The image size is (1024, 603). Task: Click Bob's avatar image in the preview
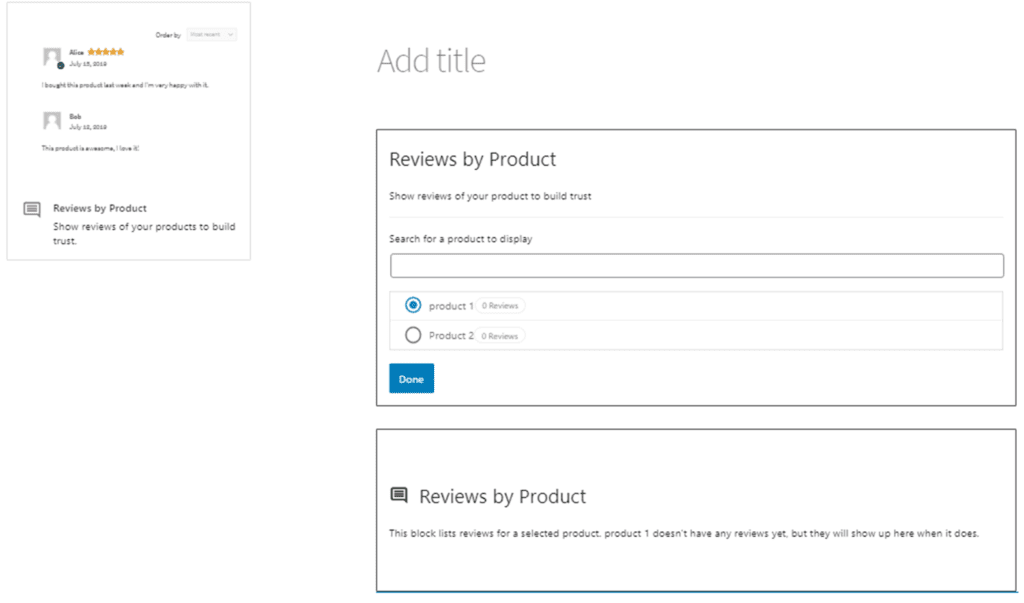52,121
